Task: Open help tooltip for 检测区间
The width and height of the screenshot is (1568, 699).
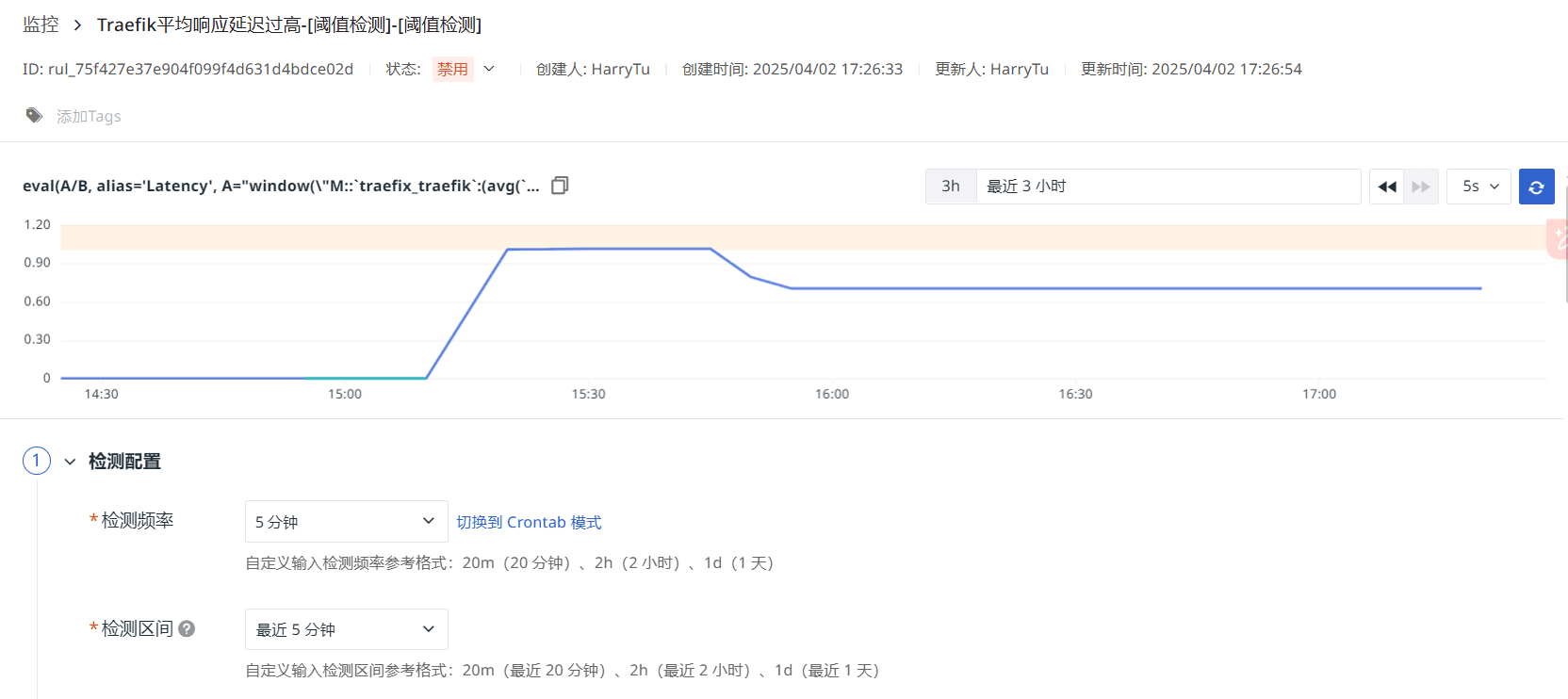Action: (x=187, y=628)
